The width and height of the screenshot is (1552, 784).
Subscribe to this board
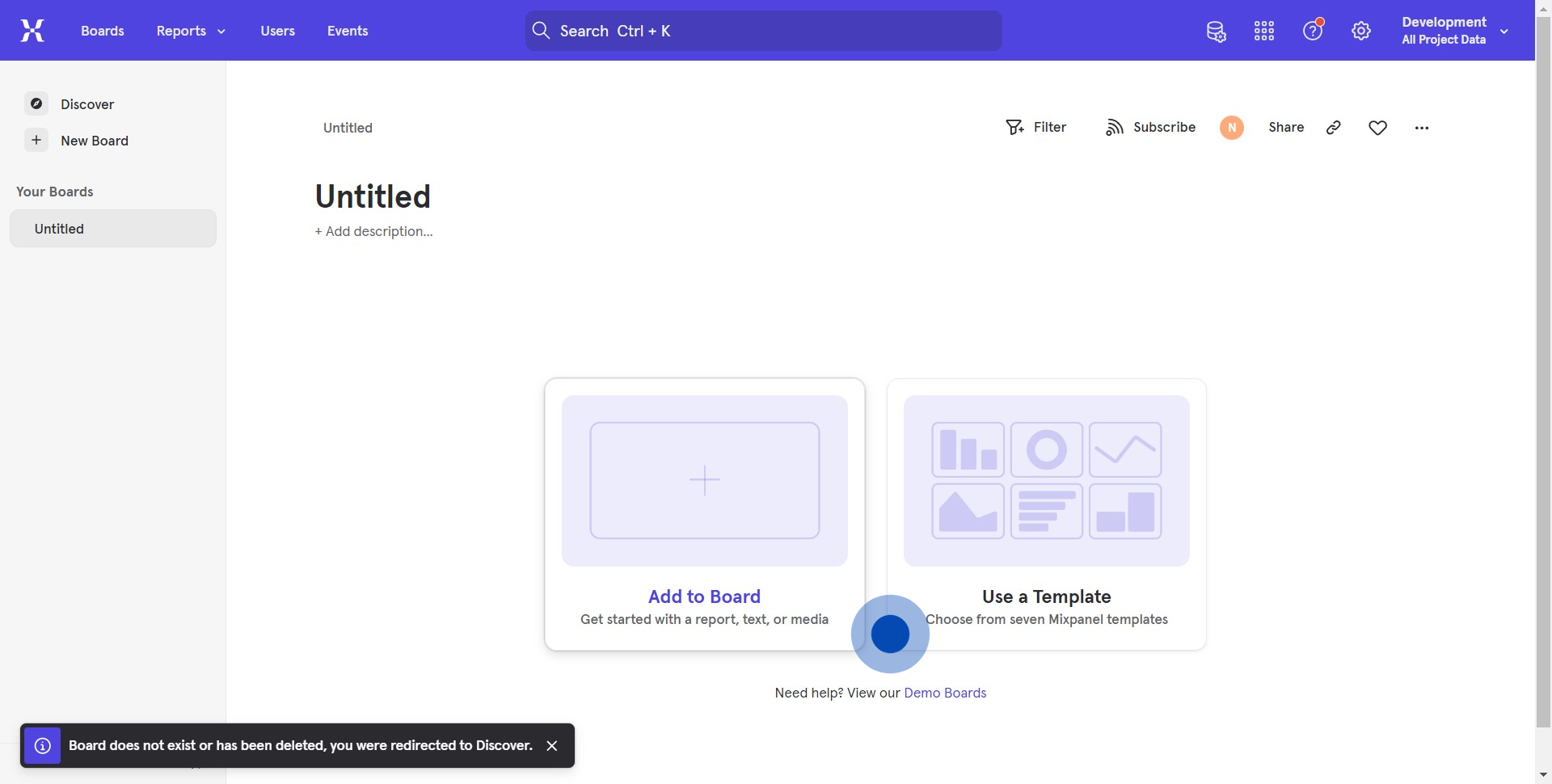coord(1150,128)
